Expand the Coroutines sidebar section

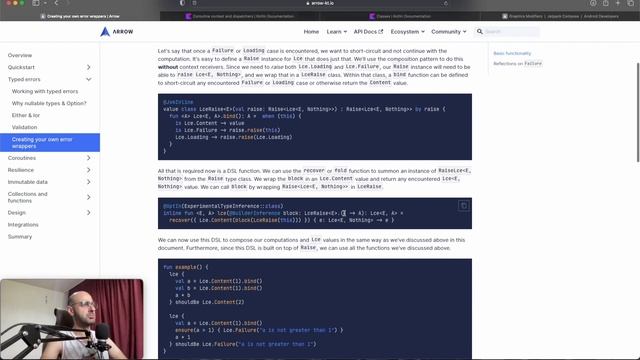coord(89,158)
